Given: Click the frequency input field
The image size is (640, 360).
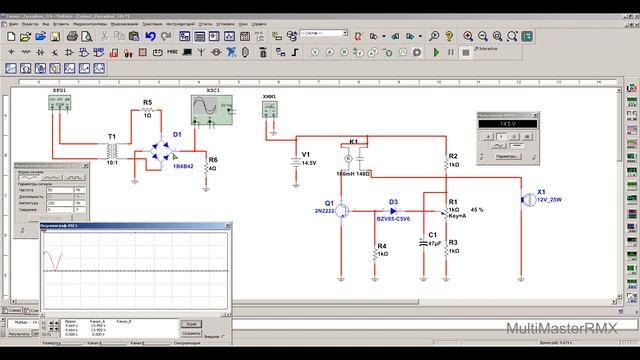Looking at the screenshot, I should tap(60, 190).
